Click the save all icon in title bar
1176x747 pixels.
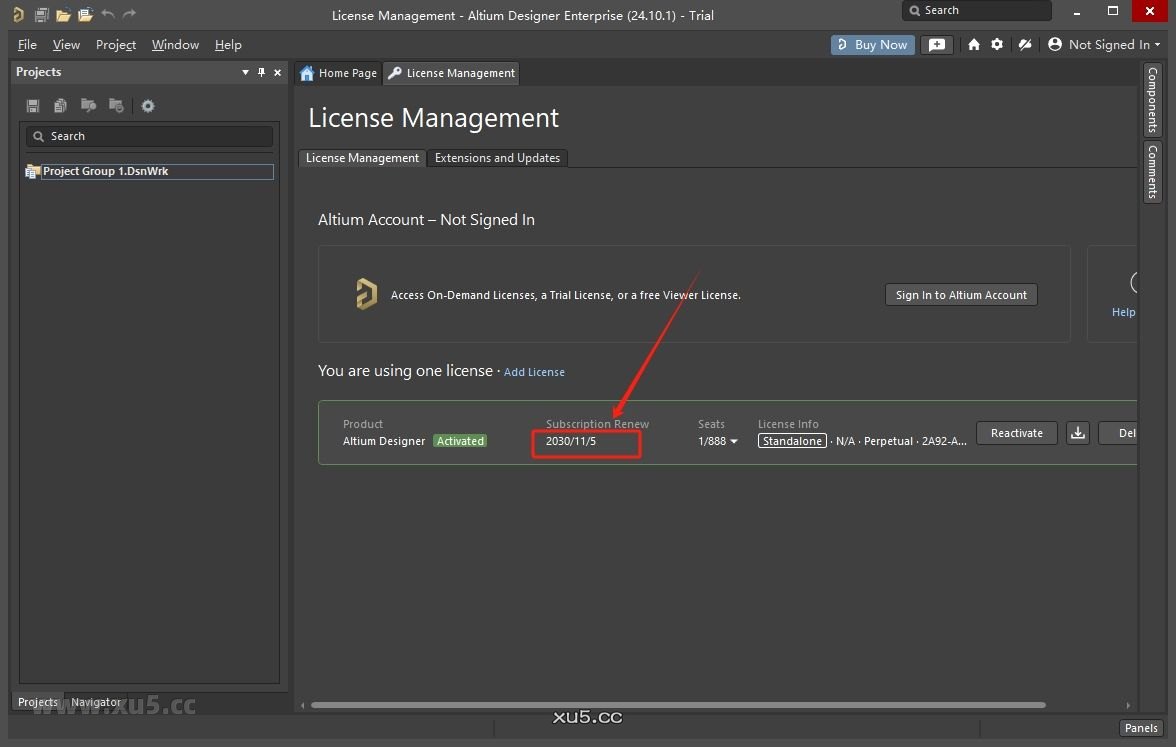point(41,15)
